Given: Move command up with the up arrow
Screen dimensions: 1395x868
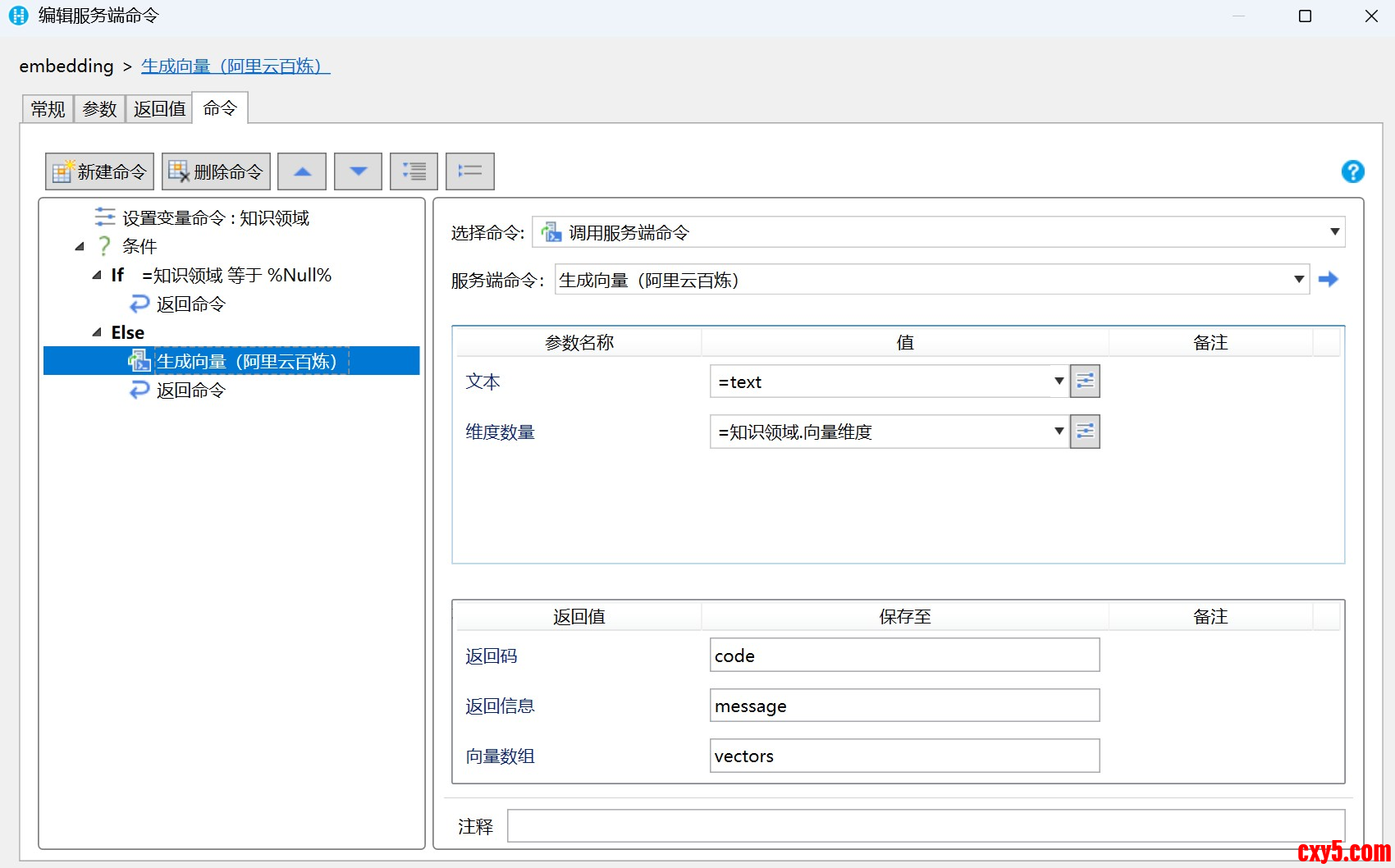Looking at the screenshot, I should 302,171.
